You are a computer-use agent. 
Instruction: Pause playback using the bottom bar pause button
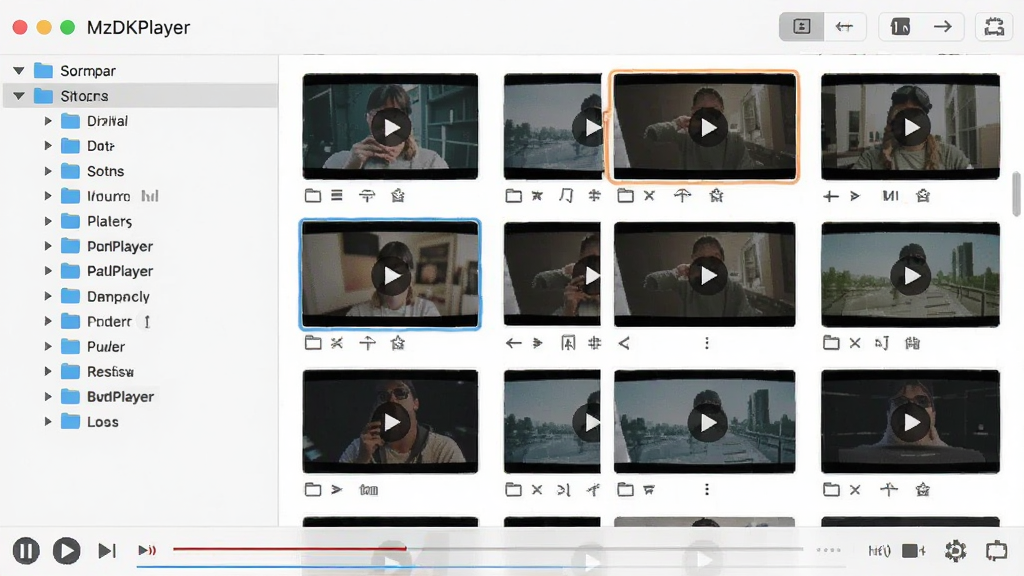[26, 551]
